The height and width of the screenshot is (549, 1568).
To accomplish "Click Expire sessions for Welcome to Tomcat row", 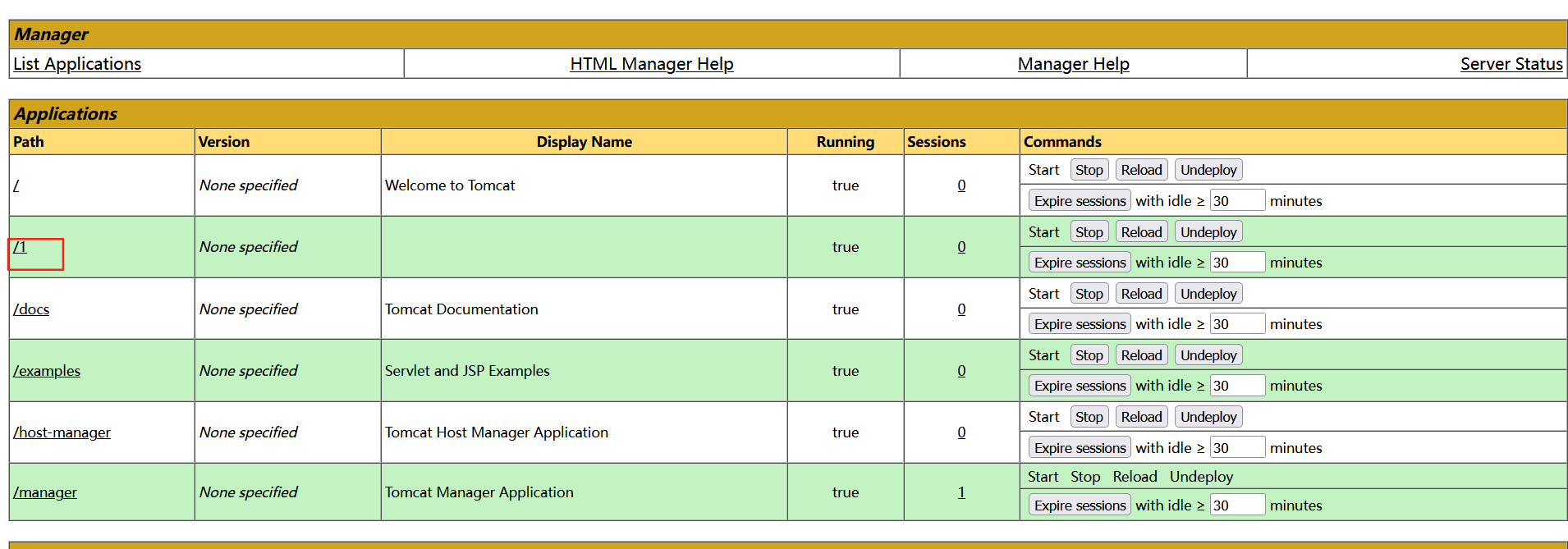I will (1080, 201).
